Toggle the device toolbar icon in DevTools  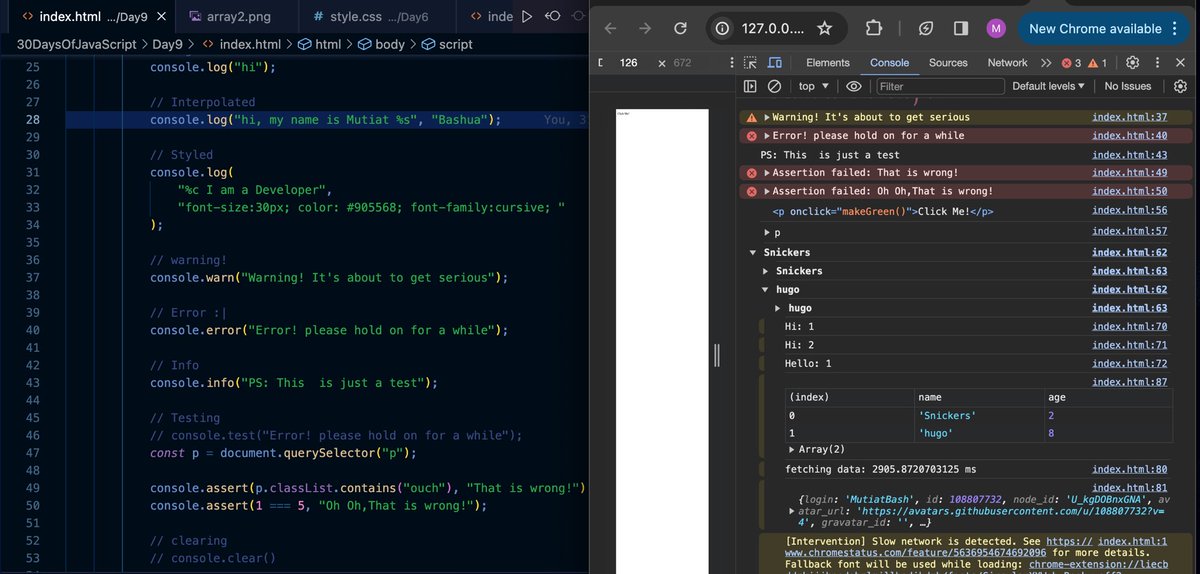[x=776, y=63]
